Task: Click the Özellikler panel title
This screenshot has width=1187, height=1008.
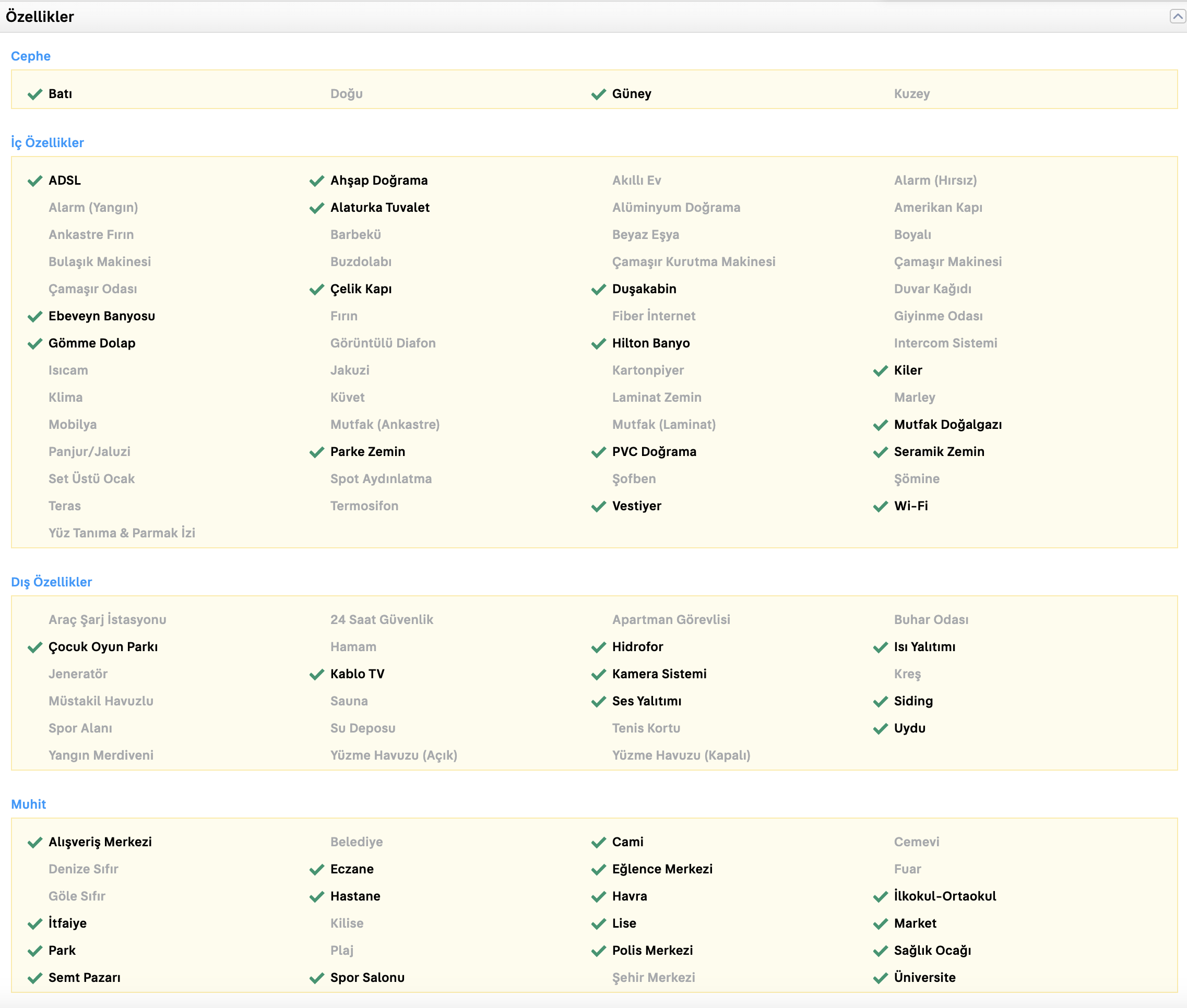Action: click(x=40, y=17)
